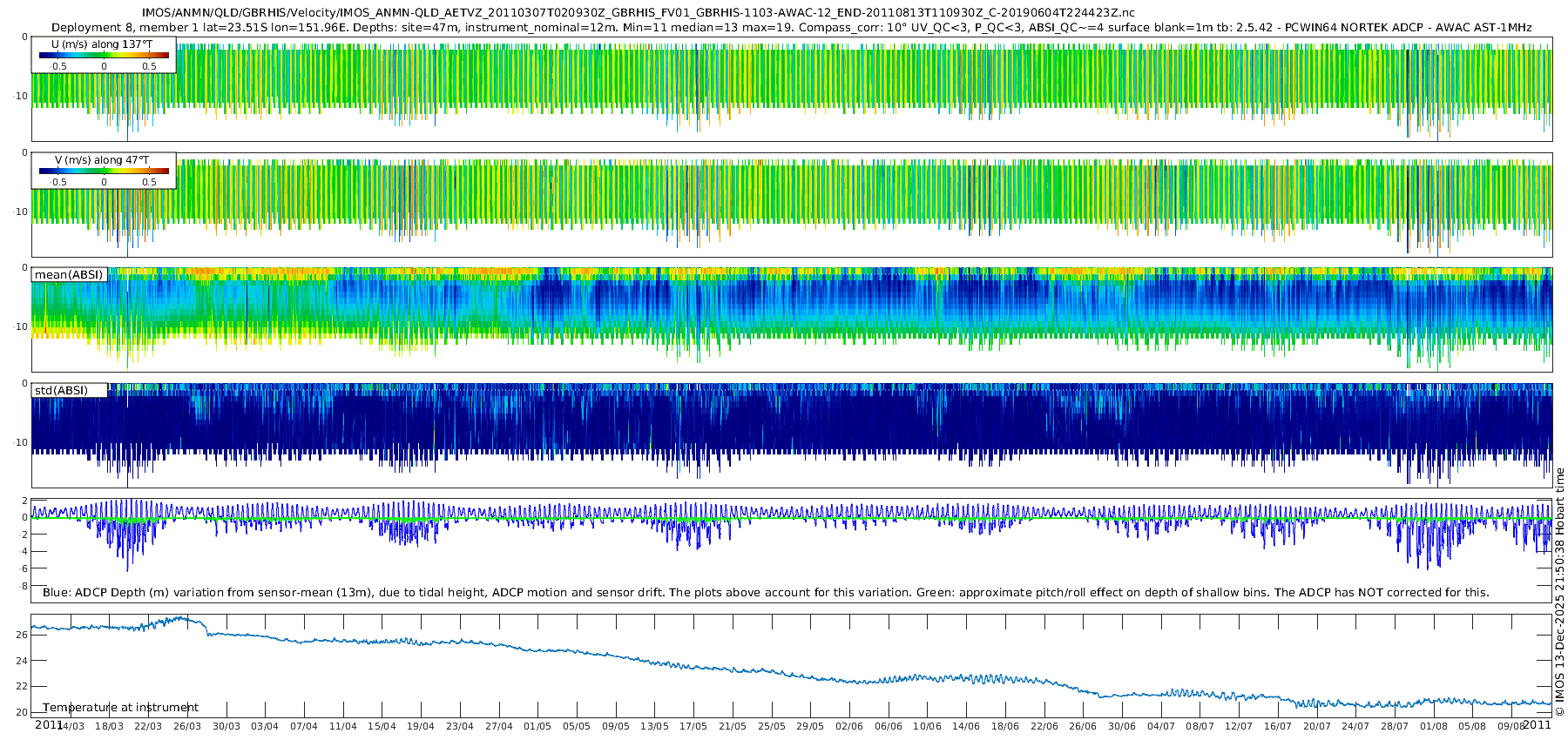Click the 02/06 date tick on time axis
This screenshot has height=740, width=1568.
tap(849, 726)
